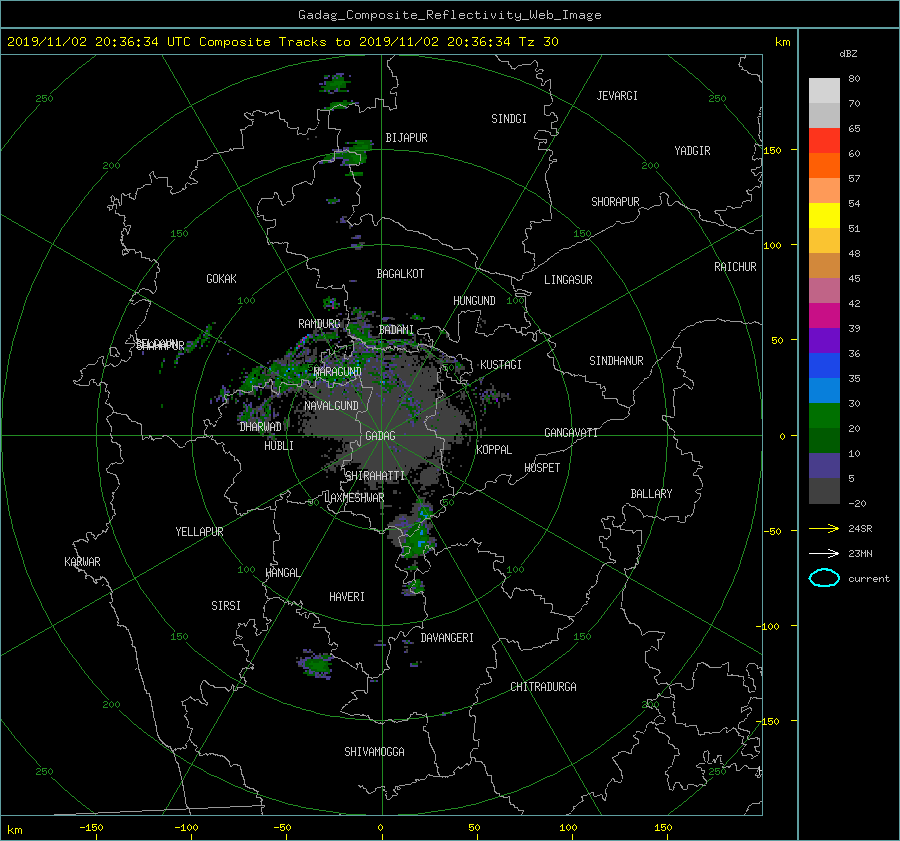Click the HANGAL city label
This screenshot has height=841, width=900.
point(283,573)
